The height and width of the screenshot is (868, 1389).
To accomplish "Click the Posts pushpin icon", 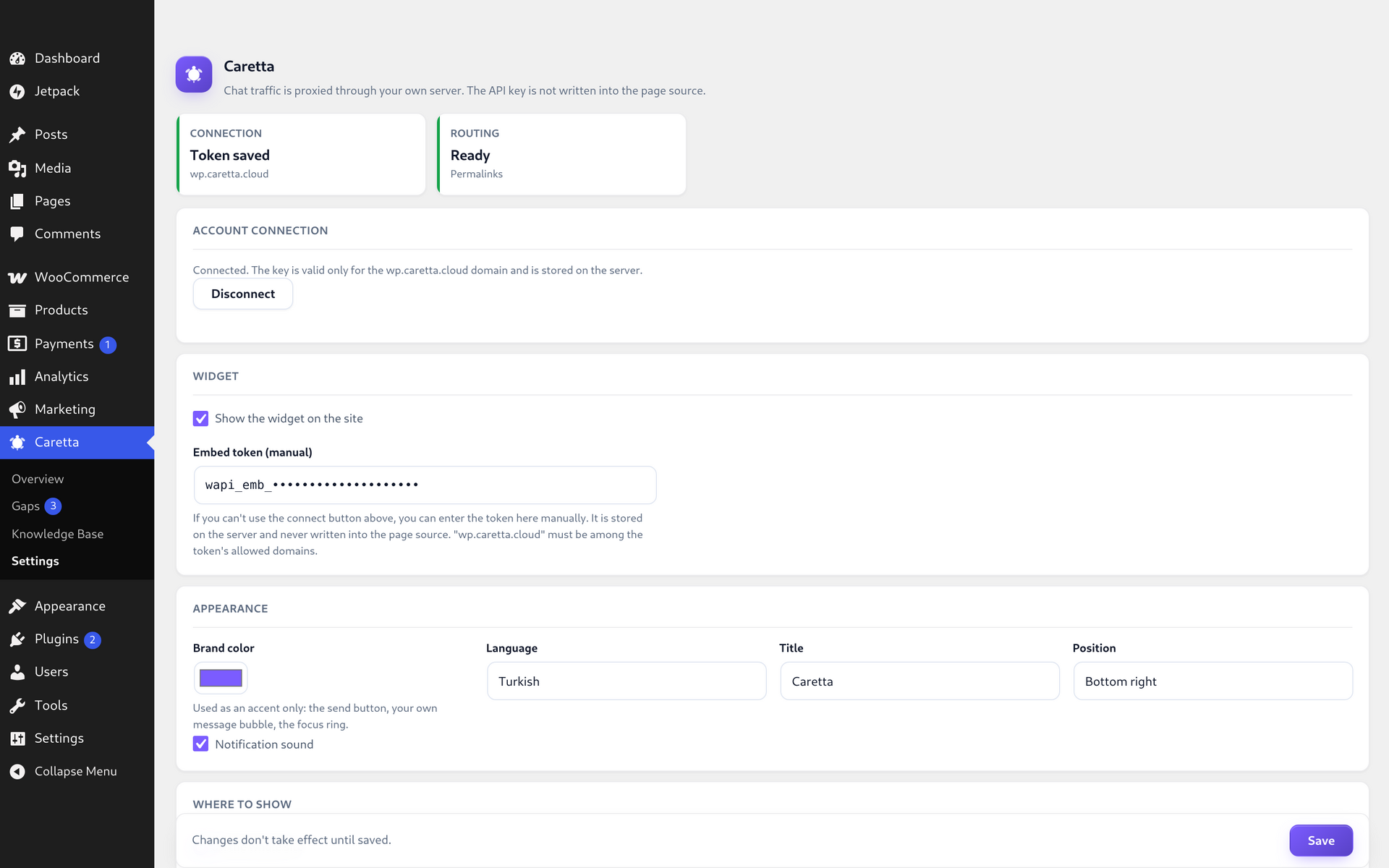I will pyautogui.click(x=17, y=135).
